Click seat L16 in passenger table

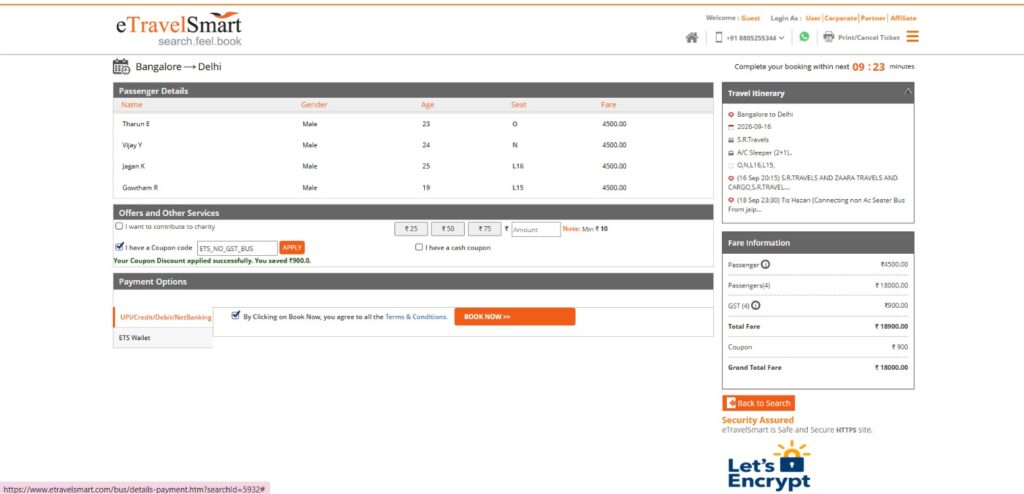pos(518,166)
